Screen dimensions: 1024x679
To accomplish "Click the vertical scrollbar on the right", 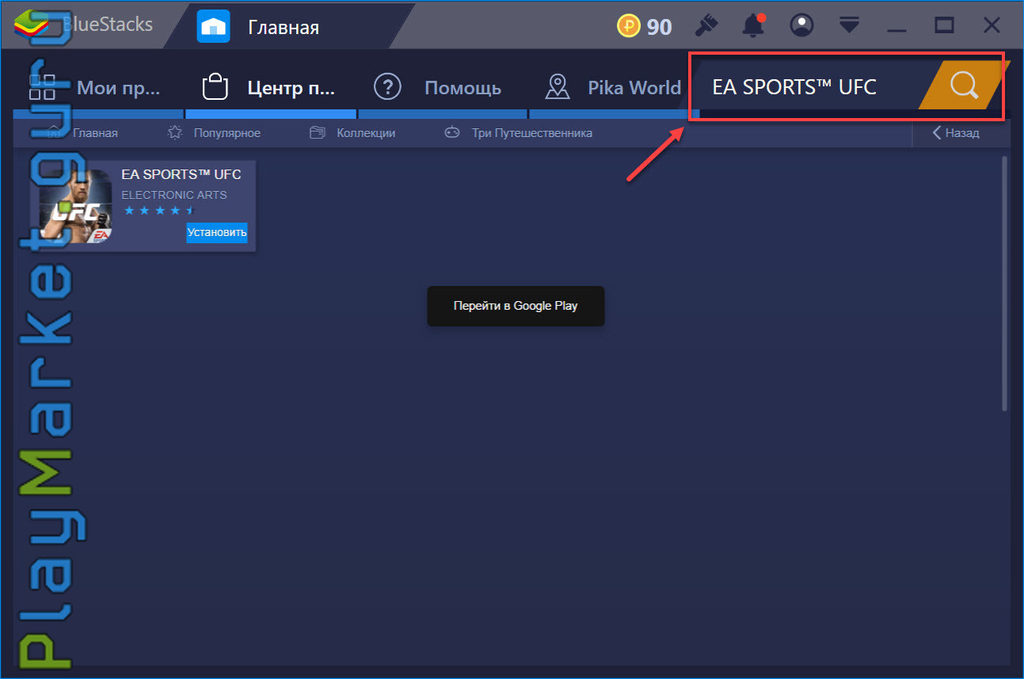I will pyautogui.click(x=1004, y=283).
